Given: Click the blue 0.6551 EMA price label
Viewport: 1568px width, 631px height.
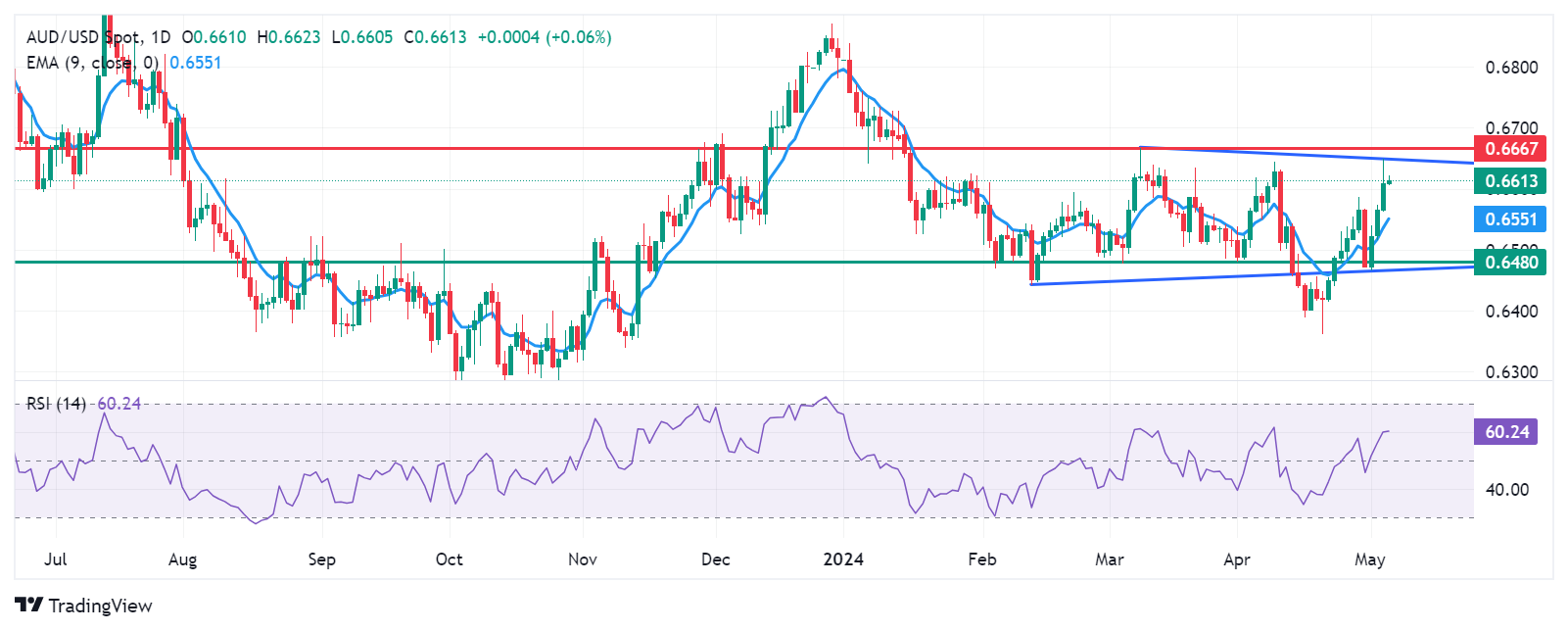Looking at the screenshot, I should 1509,218.
